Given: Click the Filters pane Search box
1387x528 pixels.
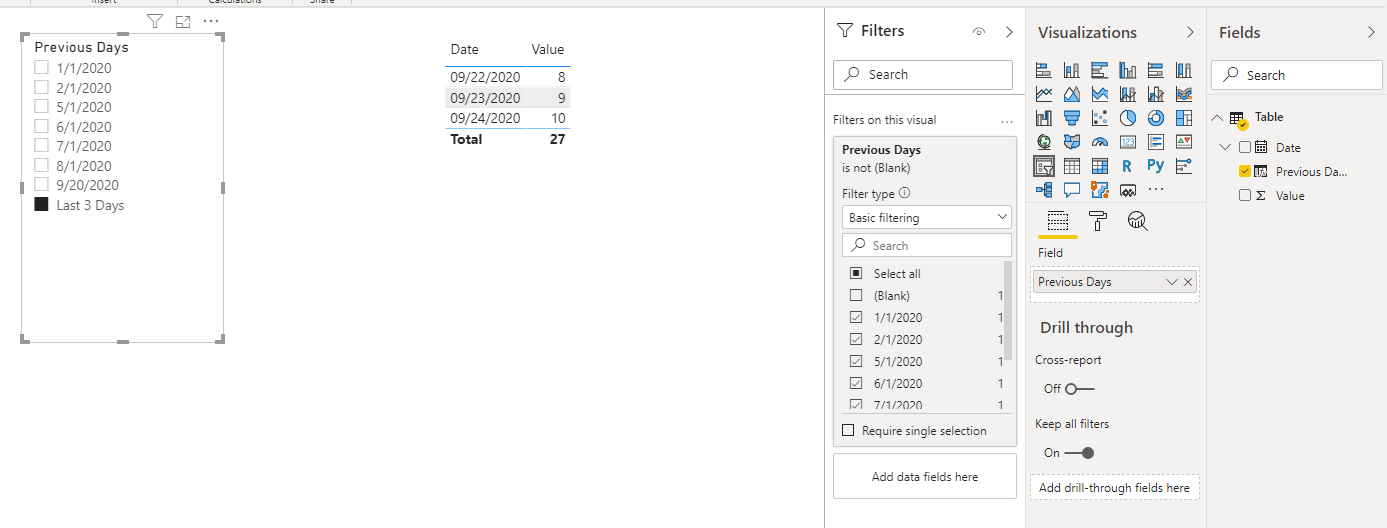Looking at the screenshot, I should click(922, 74).
